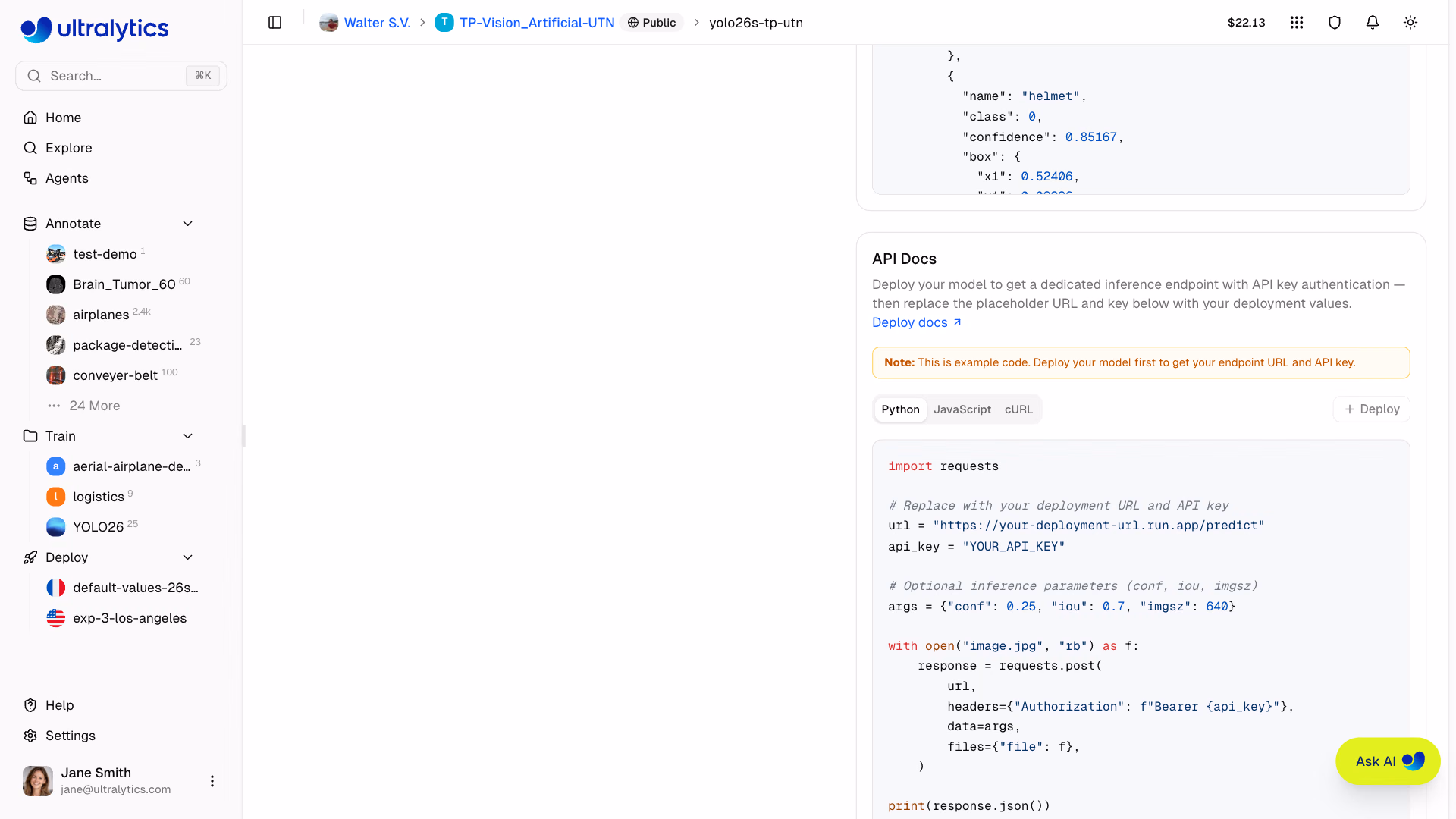The width and height of the screenshot is (1456, 819).
Task: Click French flag deployment icon
Action: tap(56, 588)
